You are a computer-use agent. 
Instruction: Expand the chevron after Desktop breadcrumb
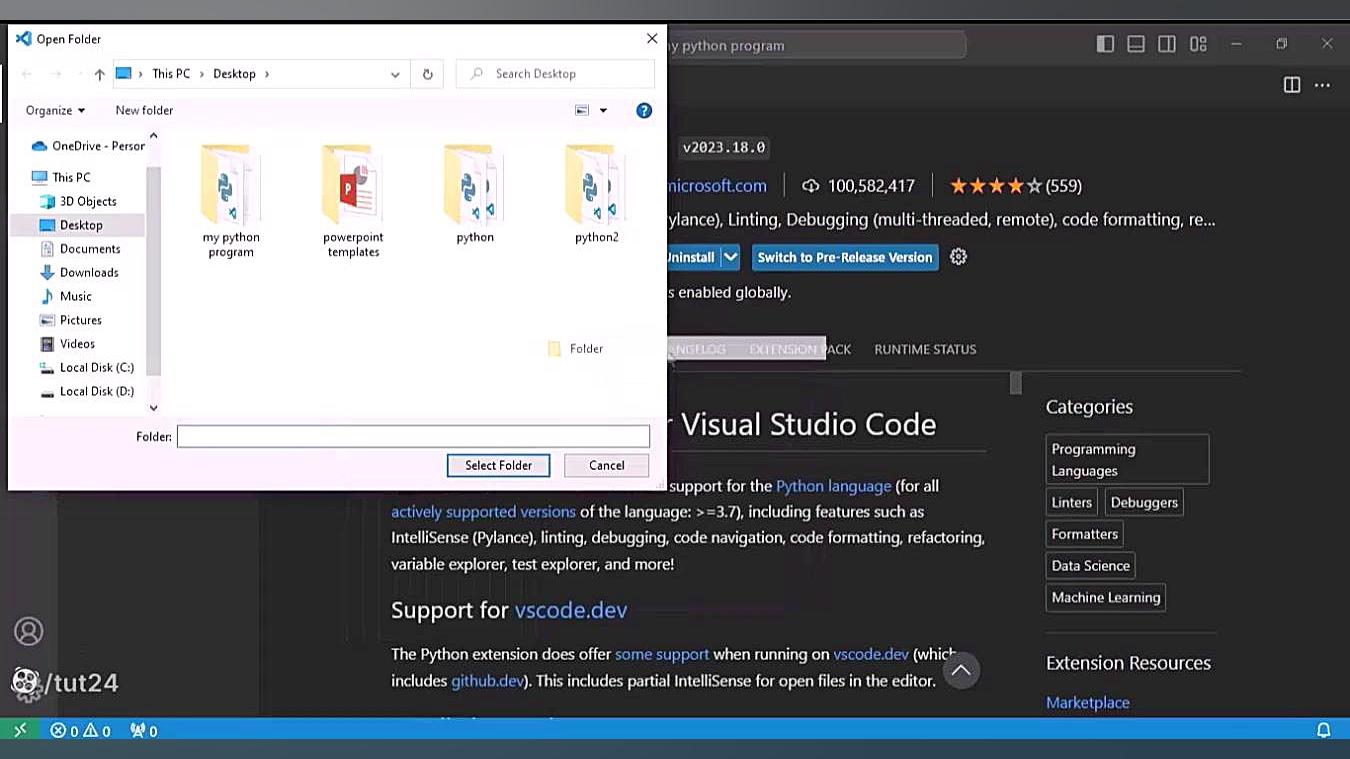[267, 74]
